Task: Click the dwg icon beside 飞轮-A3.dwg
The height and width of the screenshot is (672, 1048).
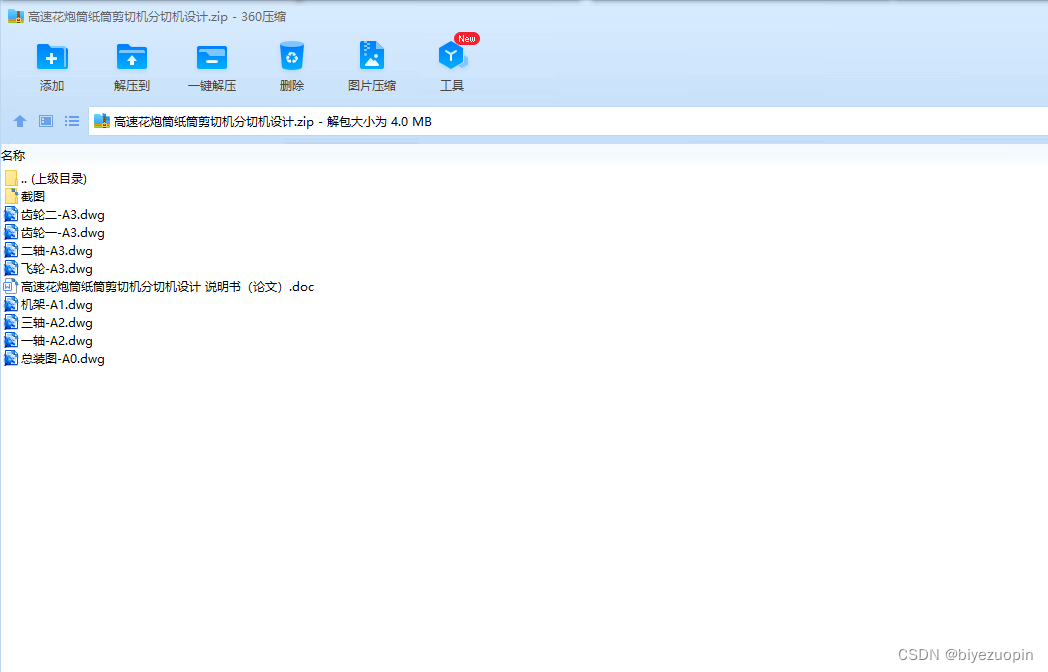Action: click(x=11, y=269)
